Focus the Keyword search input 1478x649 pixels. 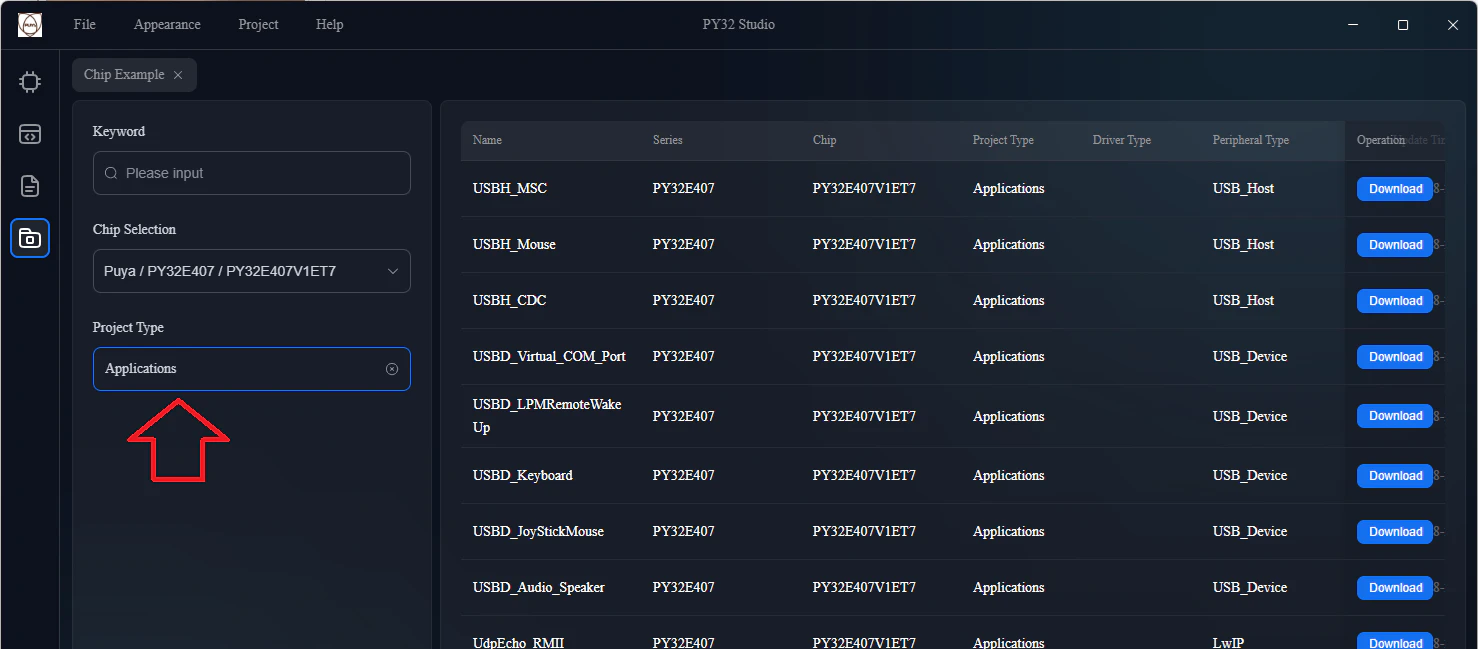click(x=252, y=173)
